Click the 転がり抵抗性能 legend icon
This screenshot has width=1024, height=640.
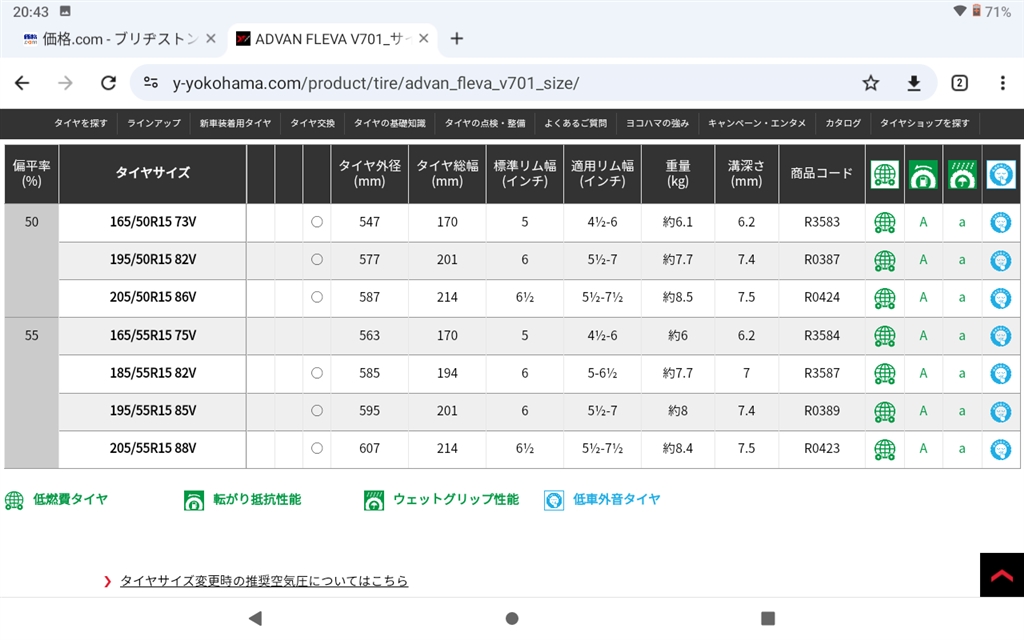(x=194, y=500)
